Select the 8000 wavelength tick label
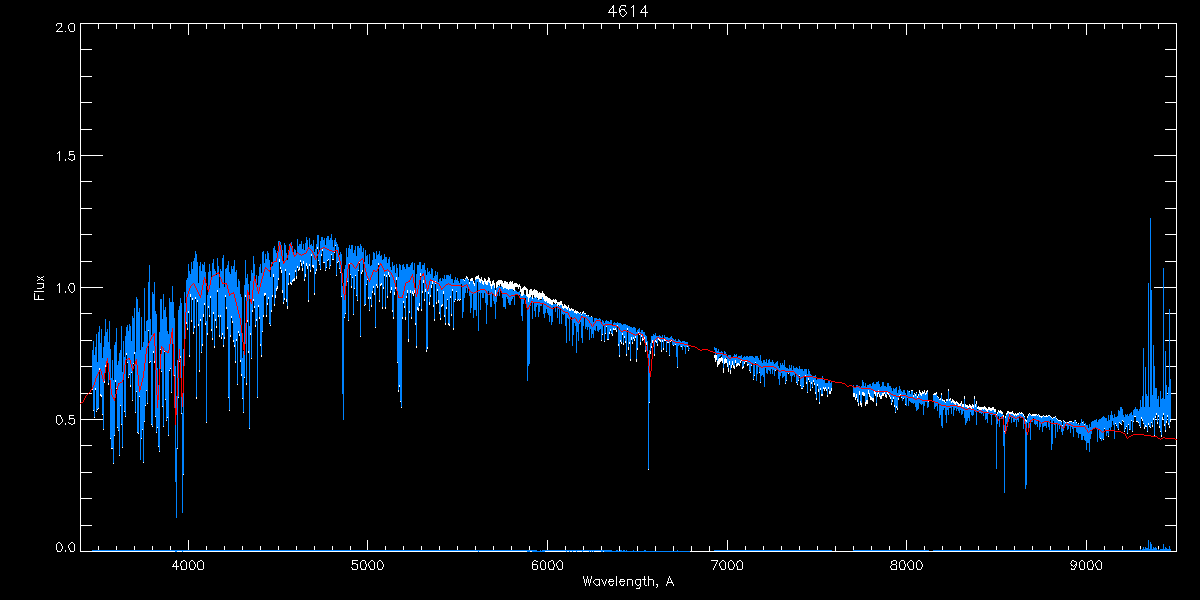The height and width of the screenshot is (600, 1200). click(907, 564)
